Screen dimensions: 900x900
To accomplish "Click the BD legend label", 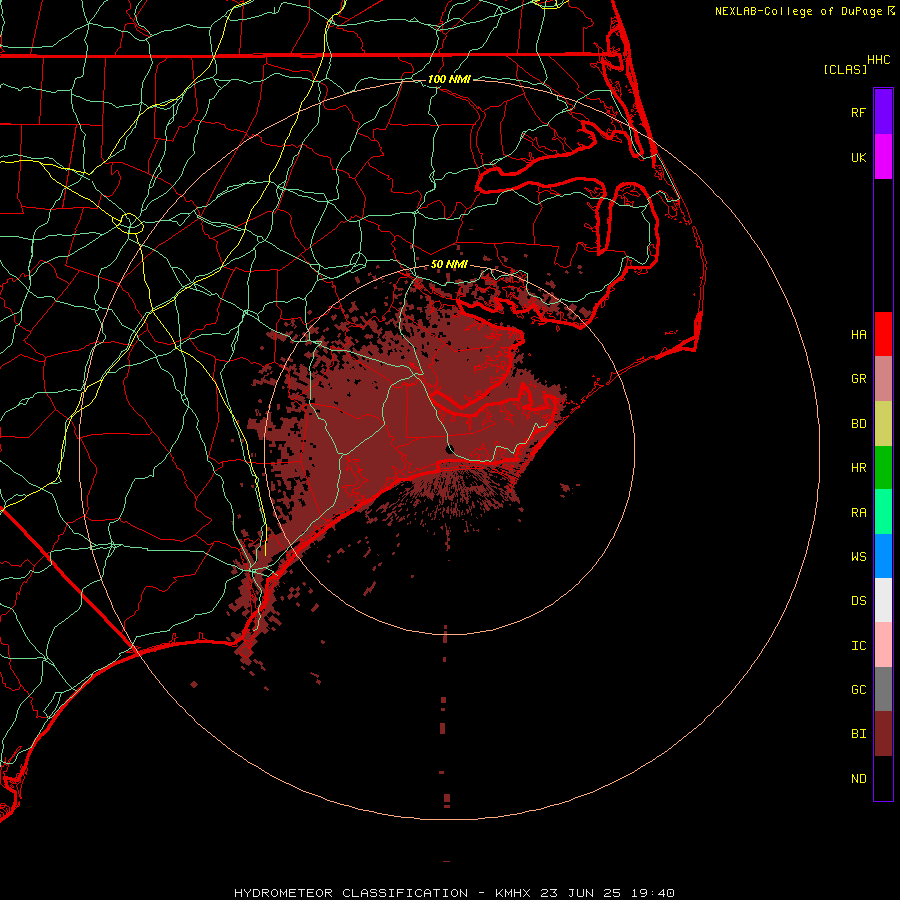I will click(858, 424).
